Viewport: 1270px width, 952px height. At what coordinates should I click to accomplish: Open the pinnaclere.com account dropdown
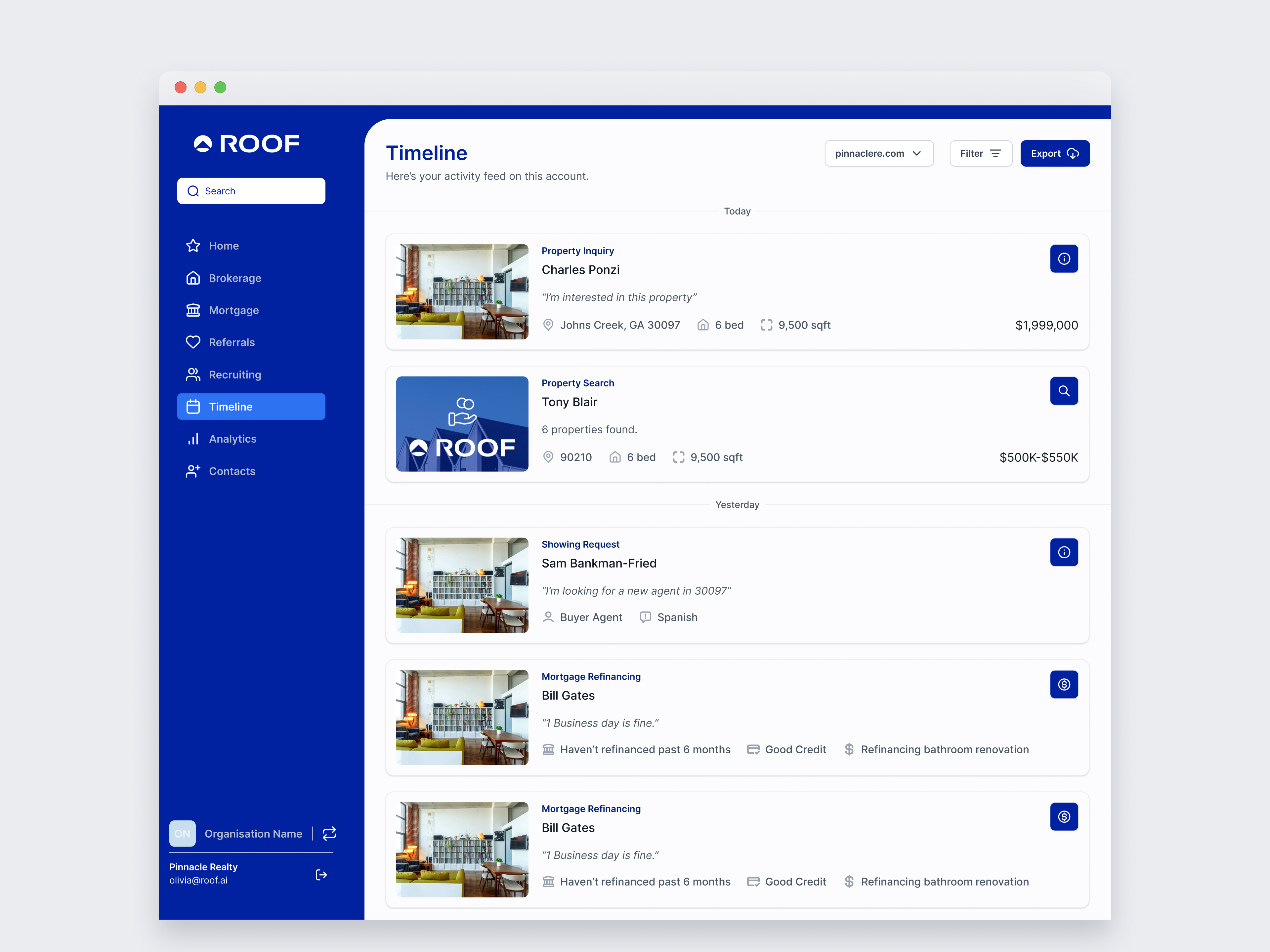click(878, 153)
